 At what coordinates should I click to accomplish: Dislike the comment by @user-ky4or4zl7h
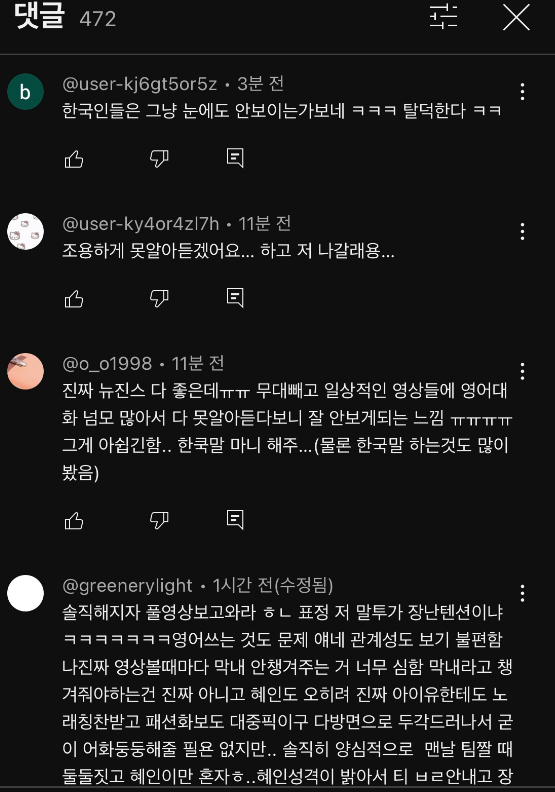tap(159, 299)
